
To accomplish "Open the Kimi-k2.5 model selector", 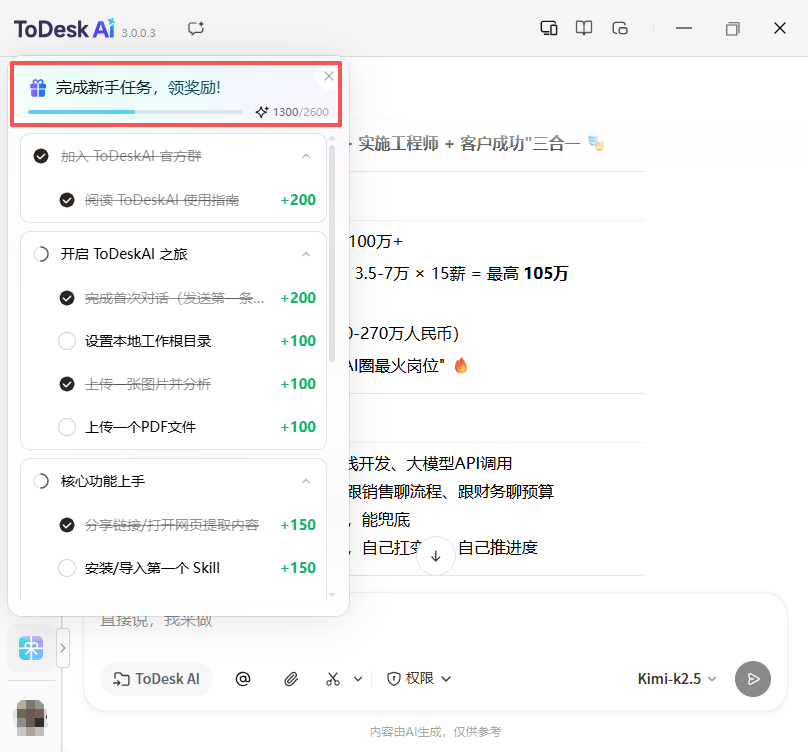I will 677,679.
